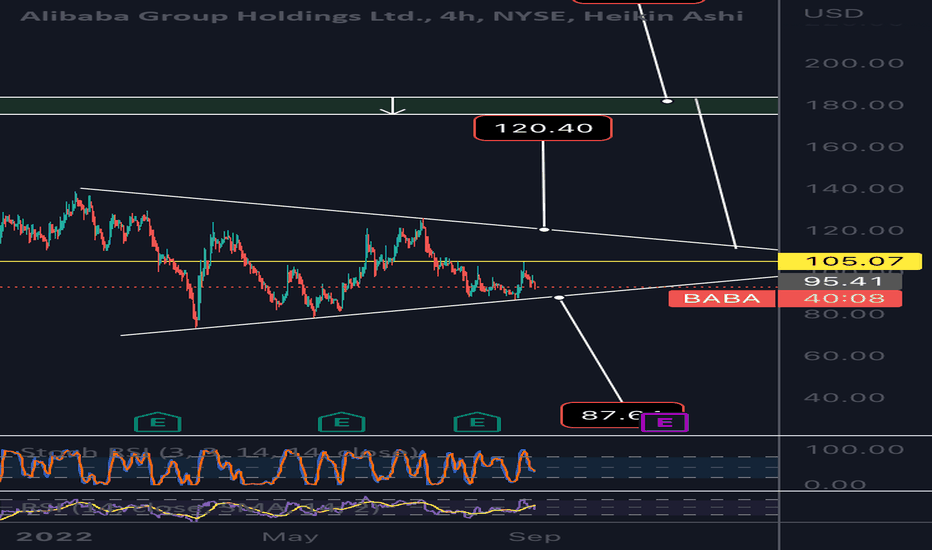Click the 80.00 price axis label
Viewport: 932px width, 550px height.
[844, 314]
